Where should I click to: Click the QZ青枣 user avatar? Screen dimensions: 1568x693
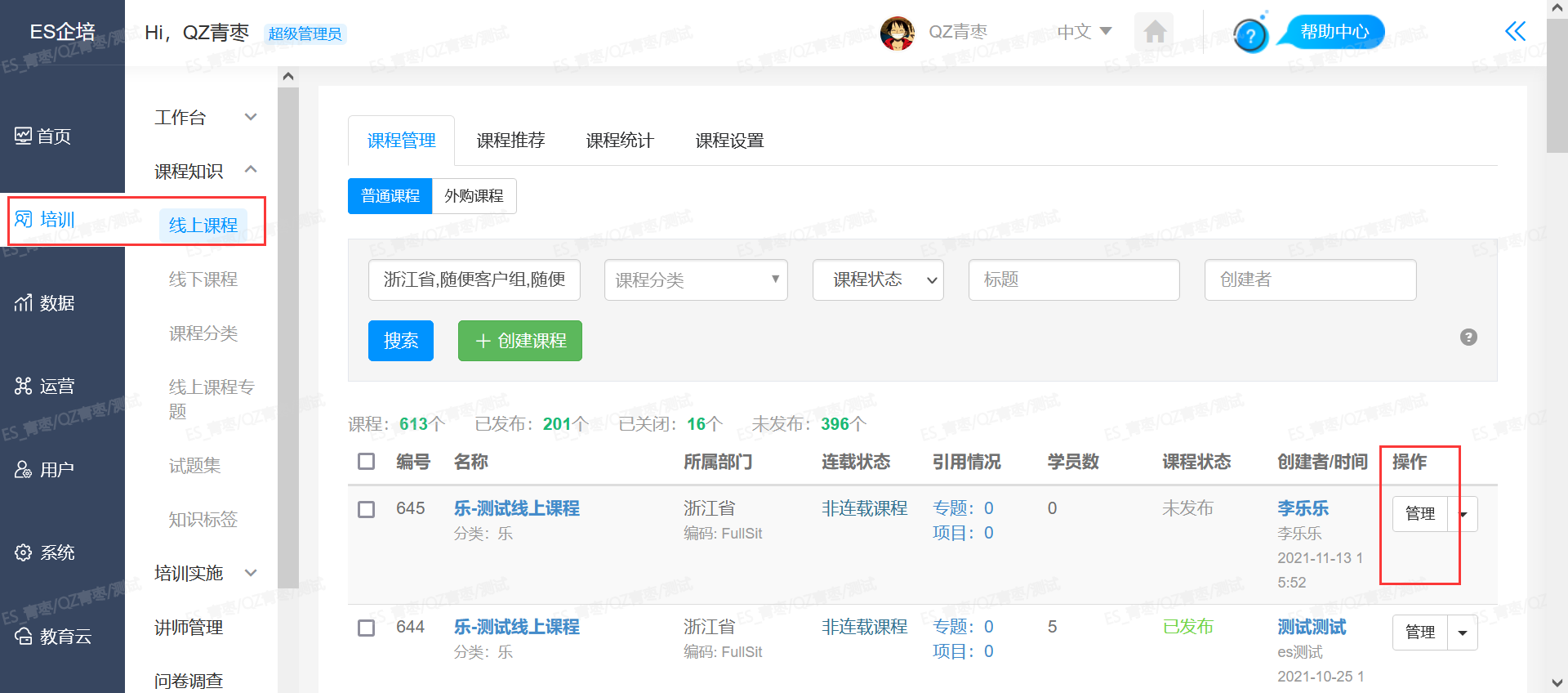point(897,33)
